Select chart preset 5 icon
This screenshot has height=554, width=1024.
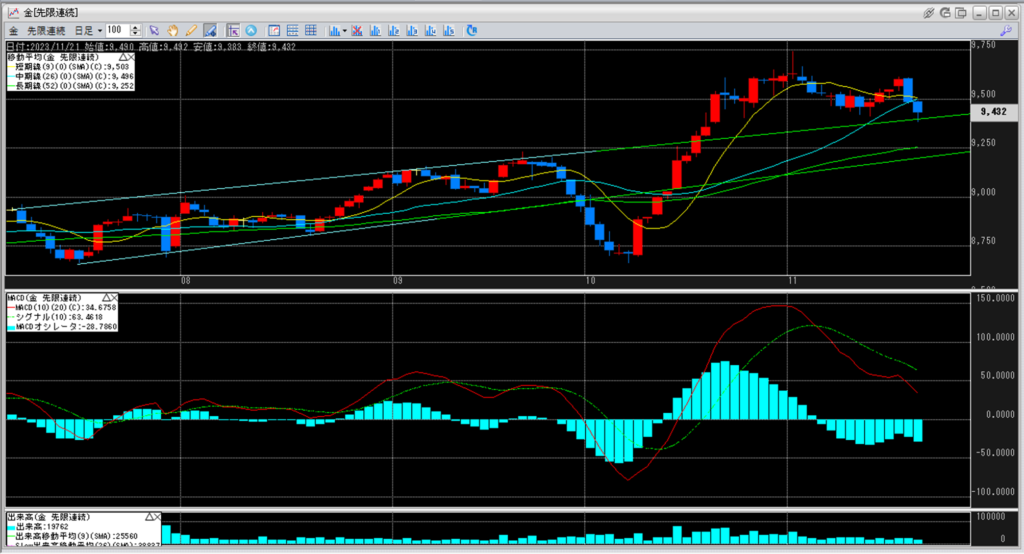[x=449, y=31]
